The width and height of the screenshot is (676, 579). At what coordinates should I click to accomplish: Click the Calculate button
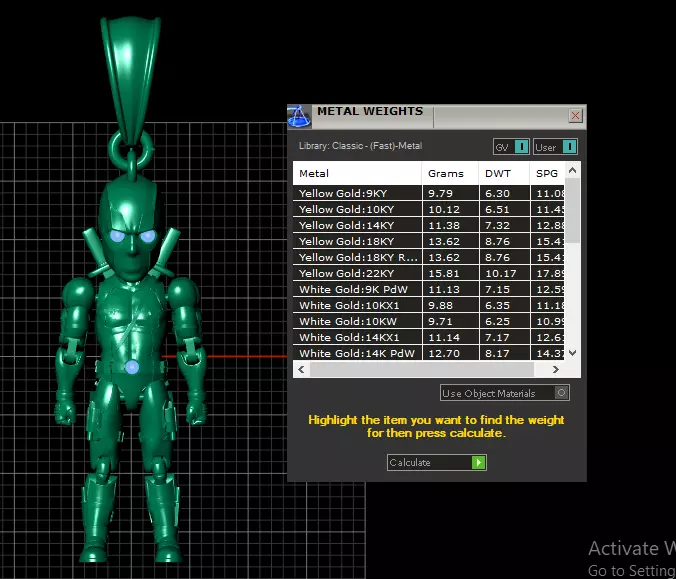pos(437,462)
